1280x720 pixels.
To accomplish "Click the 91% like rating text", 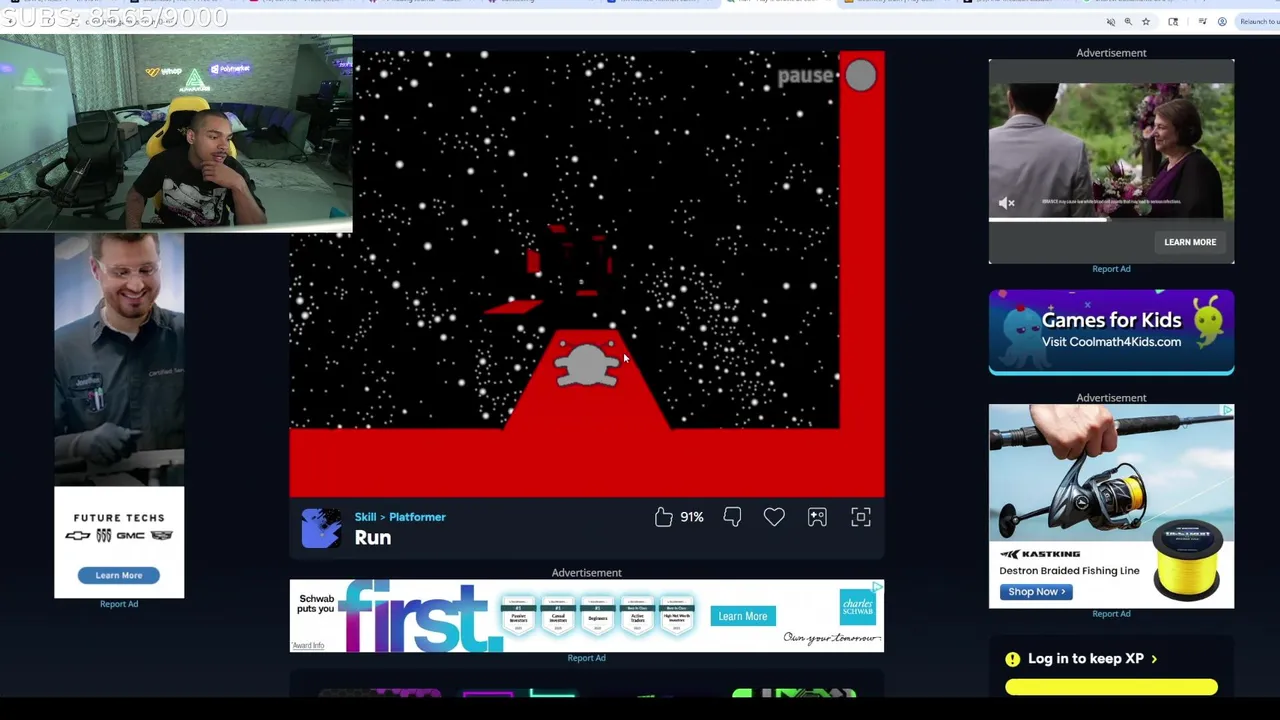I will pyautogui.click(x=692, y=517).
